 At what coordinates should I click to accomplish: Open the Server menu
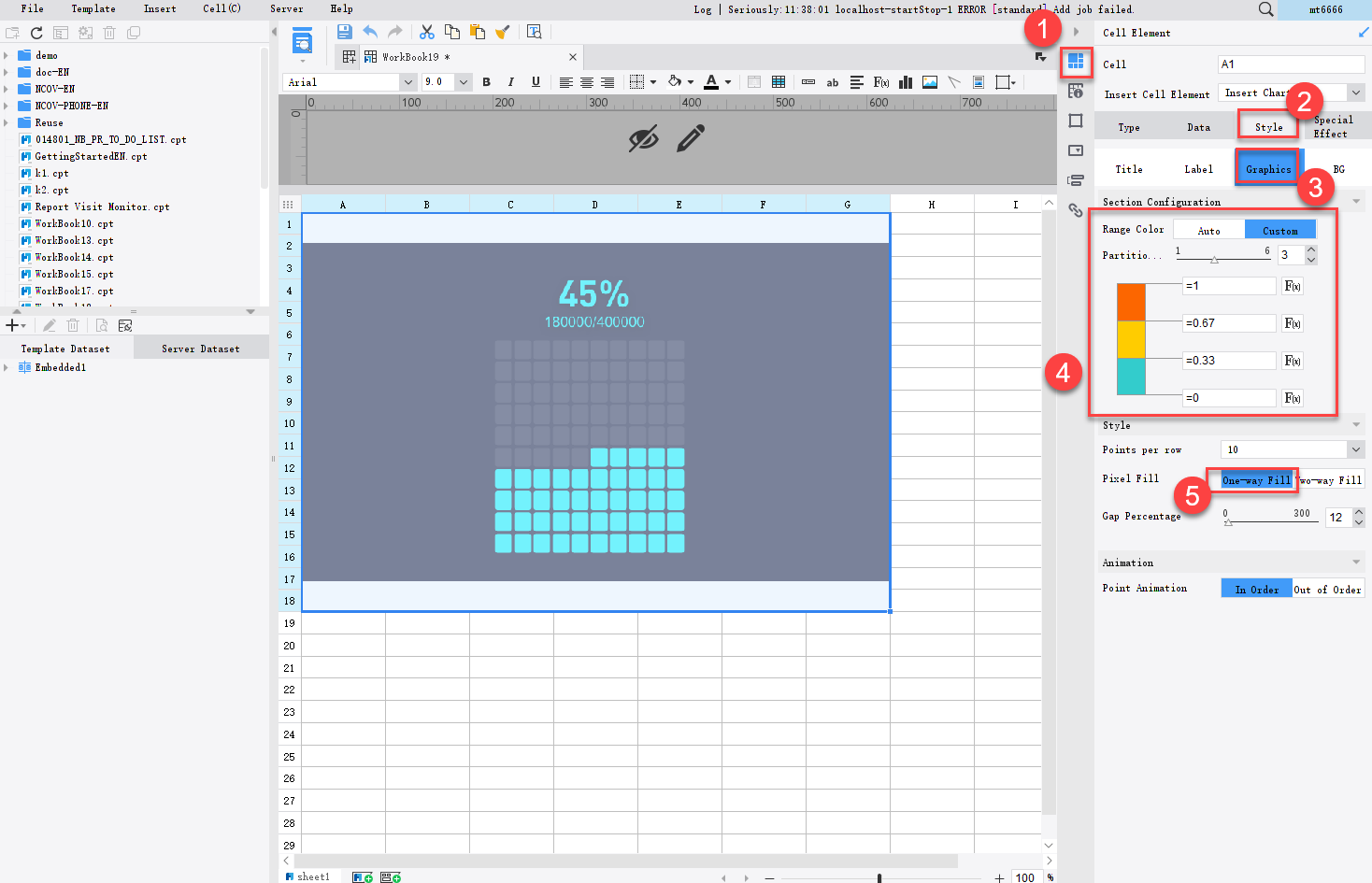(x=286, y=9)
